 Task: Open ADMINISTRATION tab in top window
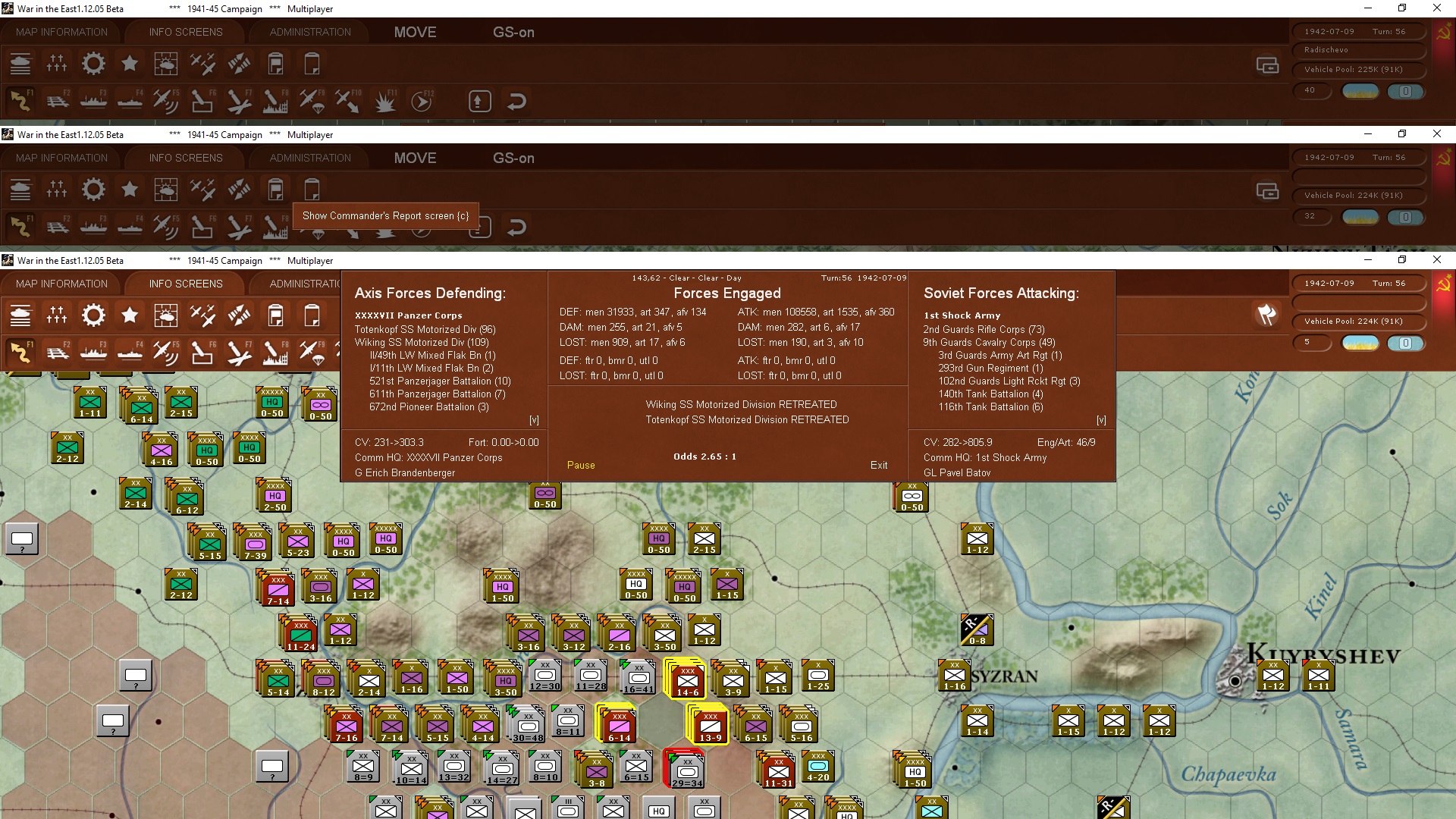[x=310, y=32]
